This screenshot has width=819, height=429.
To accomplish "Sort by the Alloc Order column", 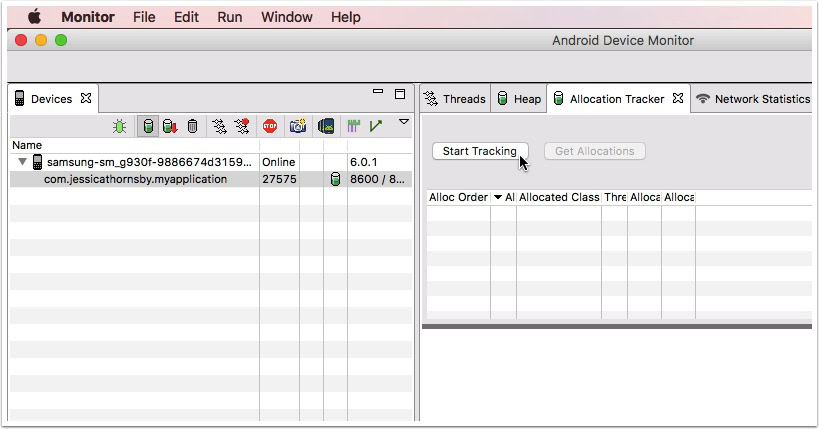I will pyautogui.click(x=458, y=198).
